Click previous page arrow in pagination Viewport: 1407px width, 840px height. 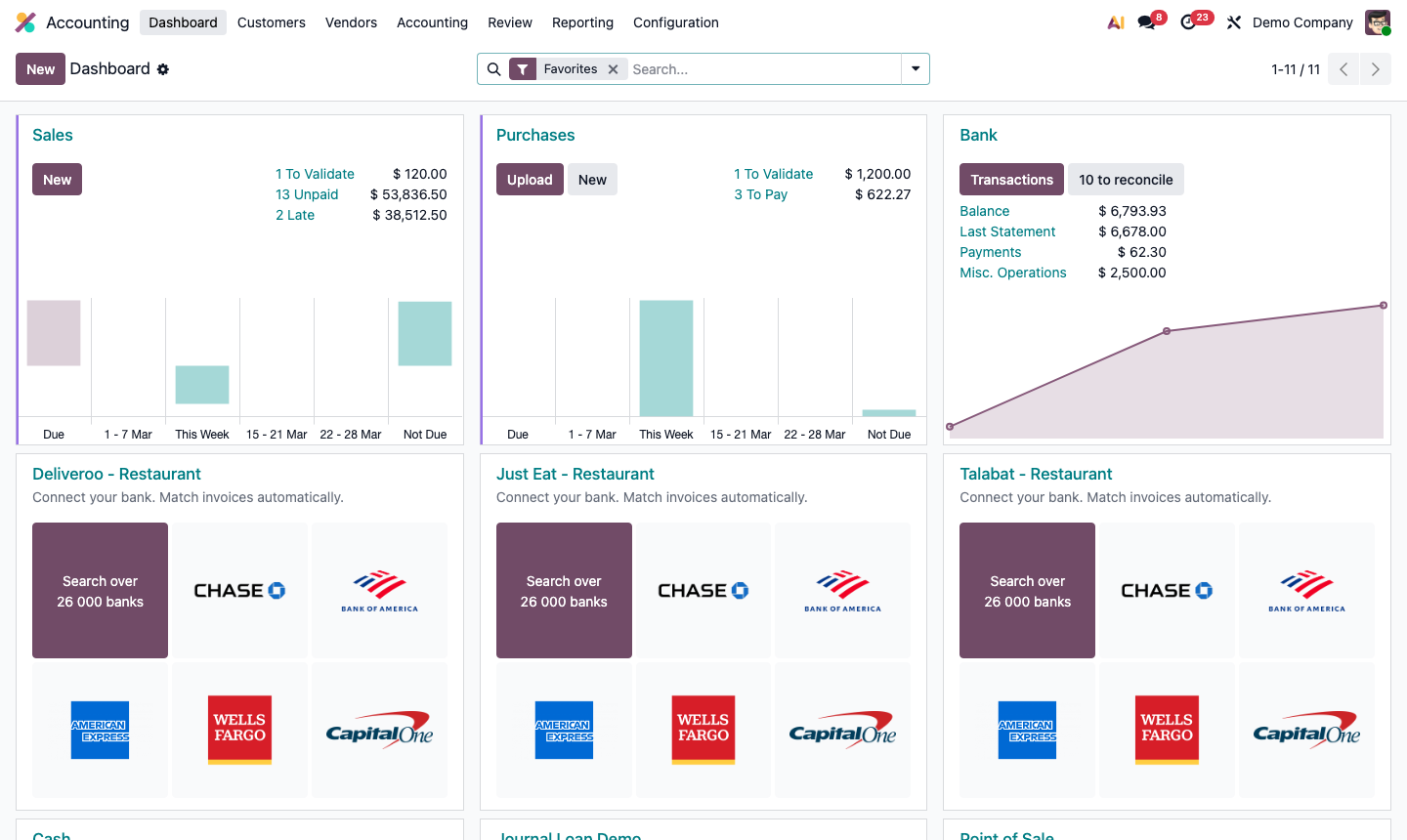[x=1343, y=69]
